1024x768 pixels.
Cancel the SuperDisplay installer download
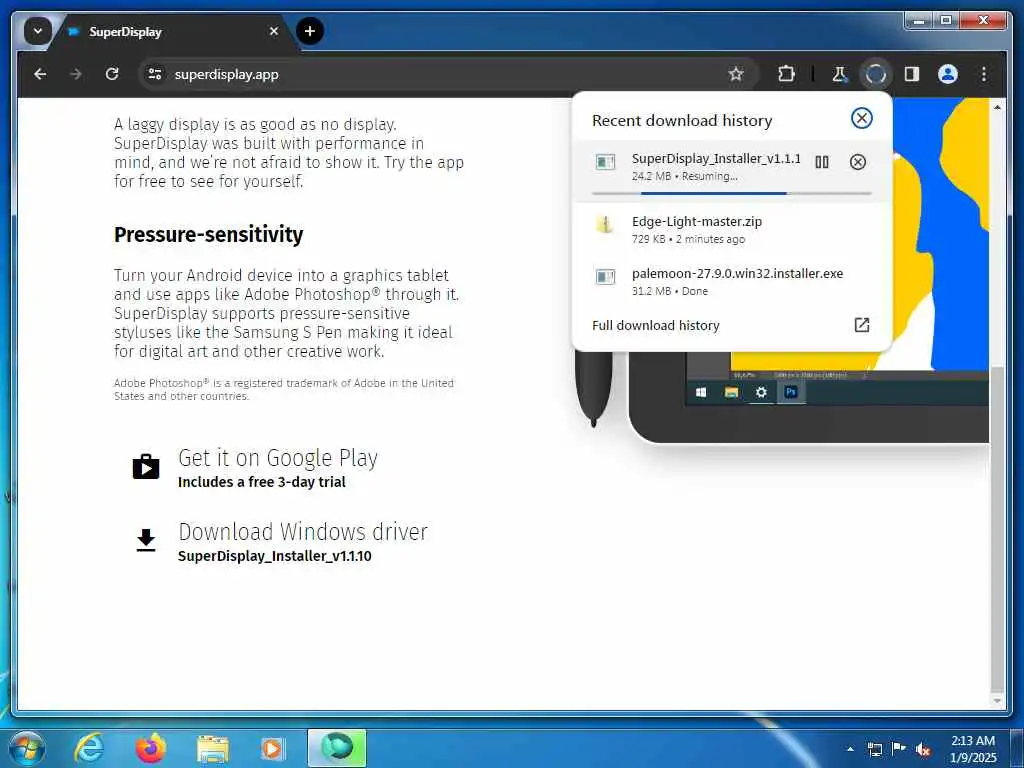click(857, 162)
